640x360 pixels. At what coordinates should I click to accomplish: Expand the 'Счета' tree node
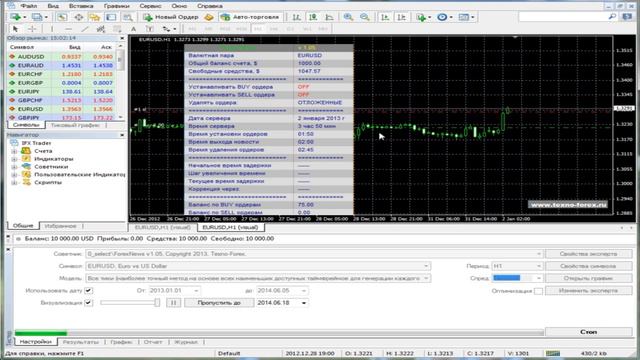[x=14, y=151]
